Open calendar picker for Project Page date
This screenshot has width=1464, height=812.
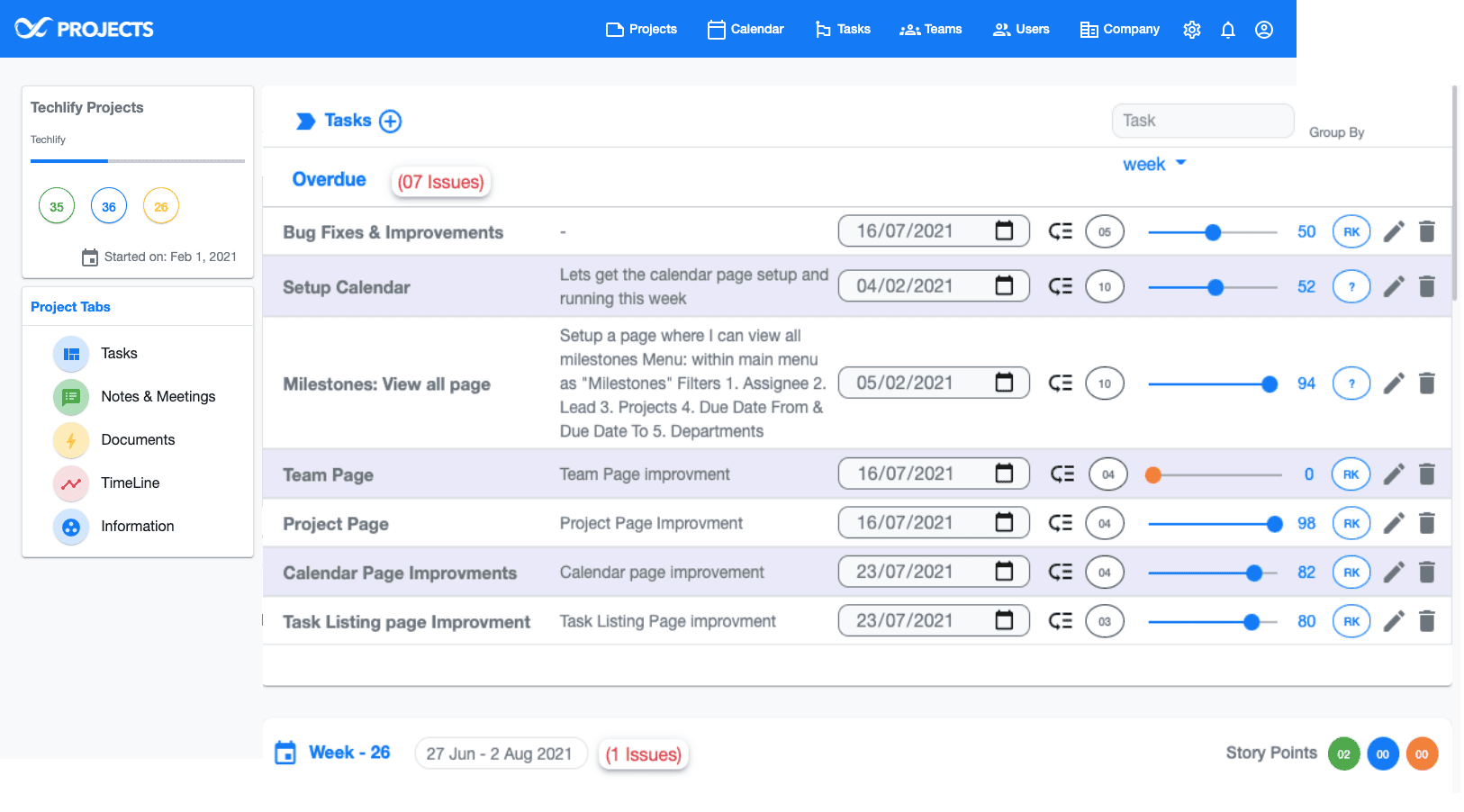pyautogui.click(x=1004, y=523)
